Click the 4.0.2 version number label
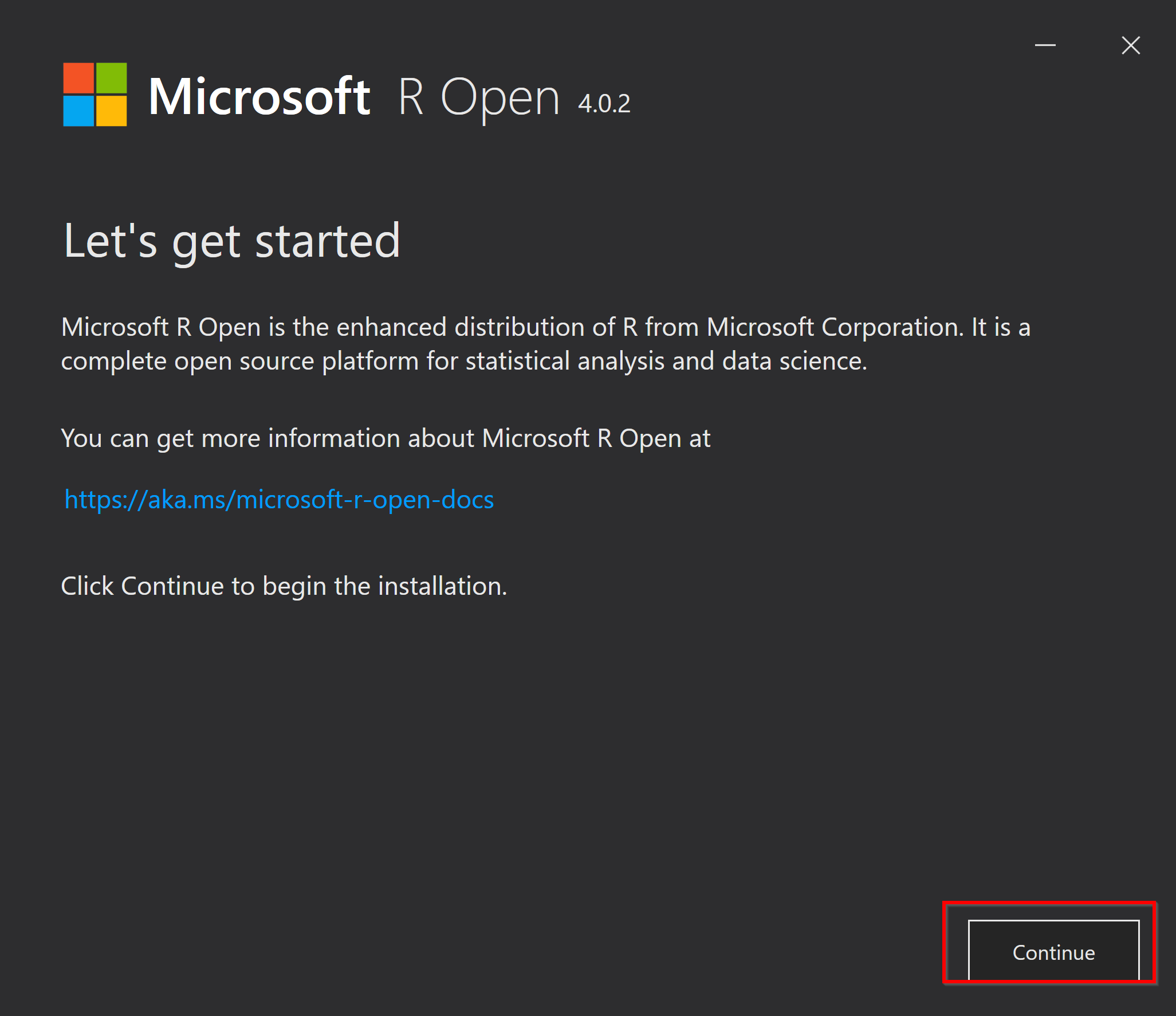The width and height of the screenshot is (1176, 1016). tap(604, 104)
